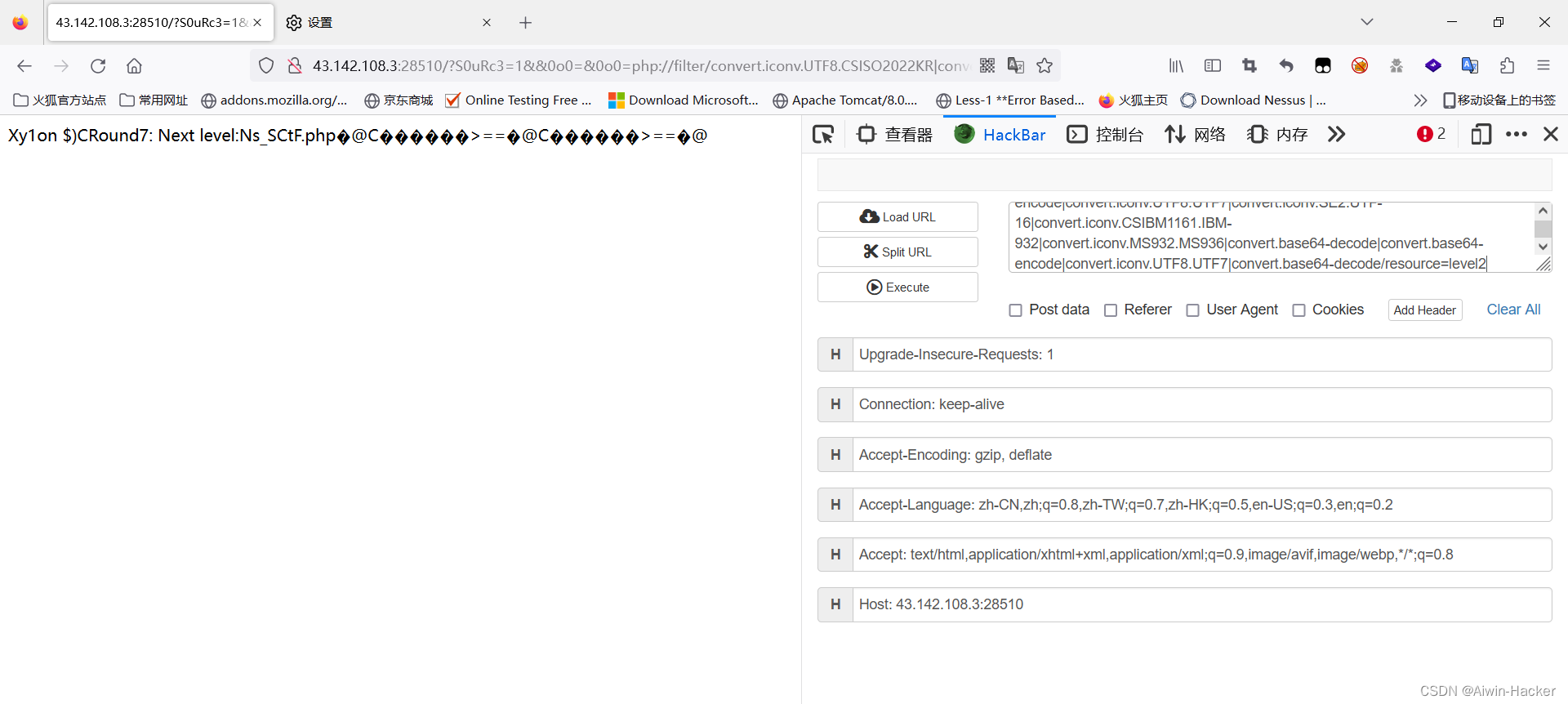Click Split URL in HackBar
The width and height of the screenshot is (1568, 704).
898,252
